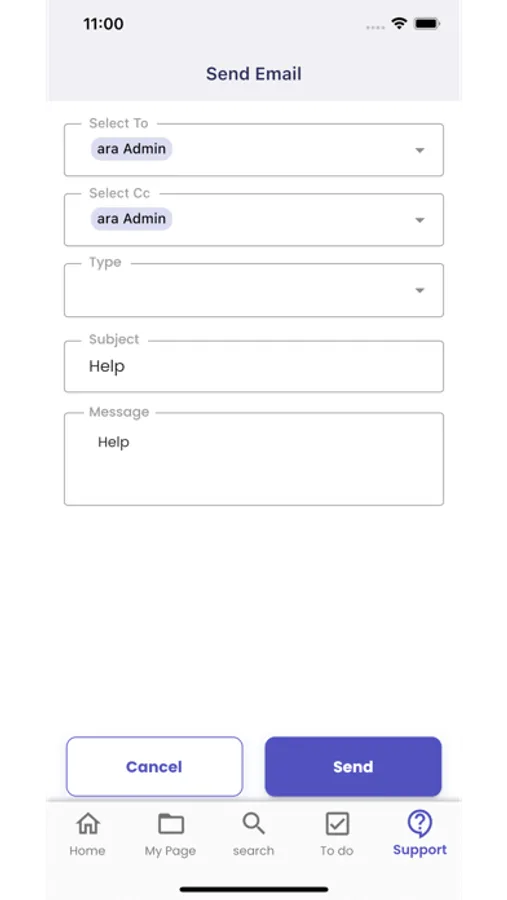Viewport: 507px width, 900px height.
Task: Go to the To do tab label
Action: coord(337,851)
